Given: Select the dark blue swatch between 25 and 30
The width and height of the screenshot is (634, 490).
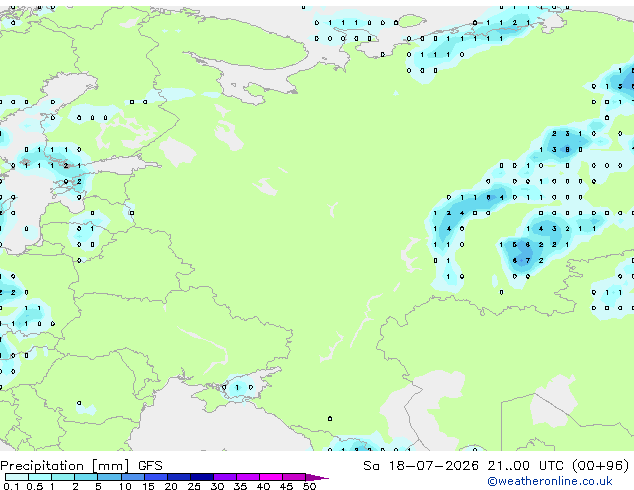Looking at the screenshot, I should pyautogui.click(x=202, y=477).
